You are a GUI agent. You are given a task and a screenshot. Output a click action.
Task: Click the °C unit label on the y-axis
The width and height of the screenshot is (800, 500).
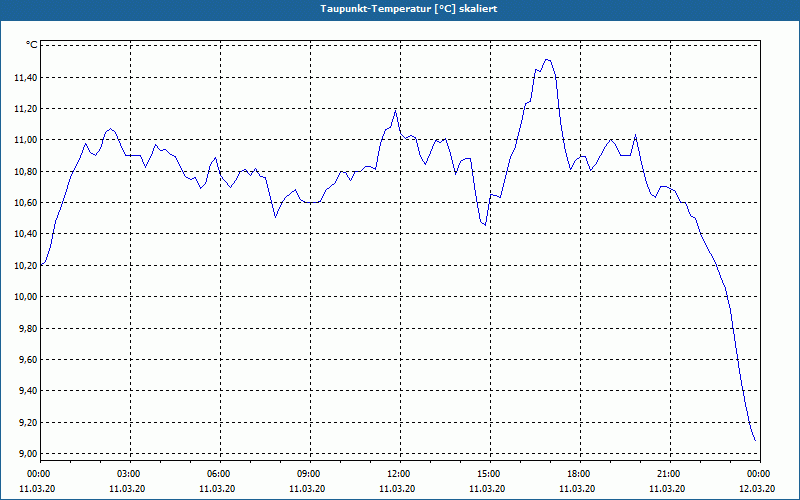coord(32,45)
